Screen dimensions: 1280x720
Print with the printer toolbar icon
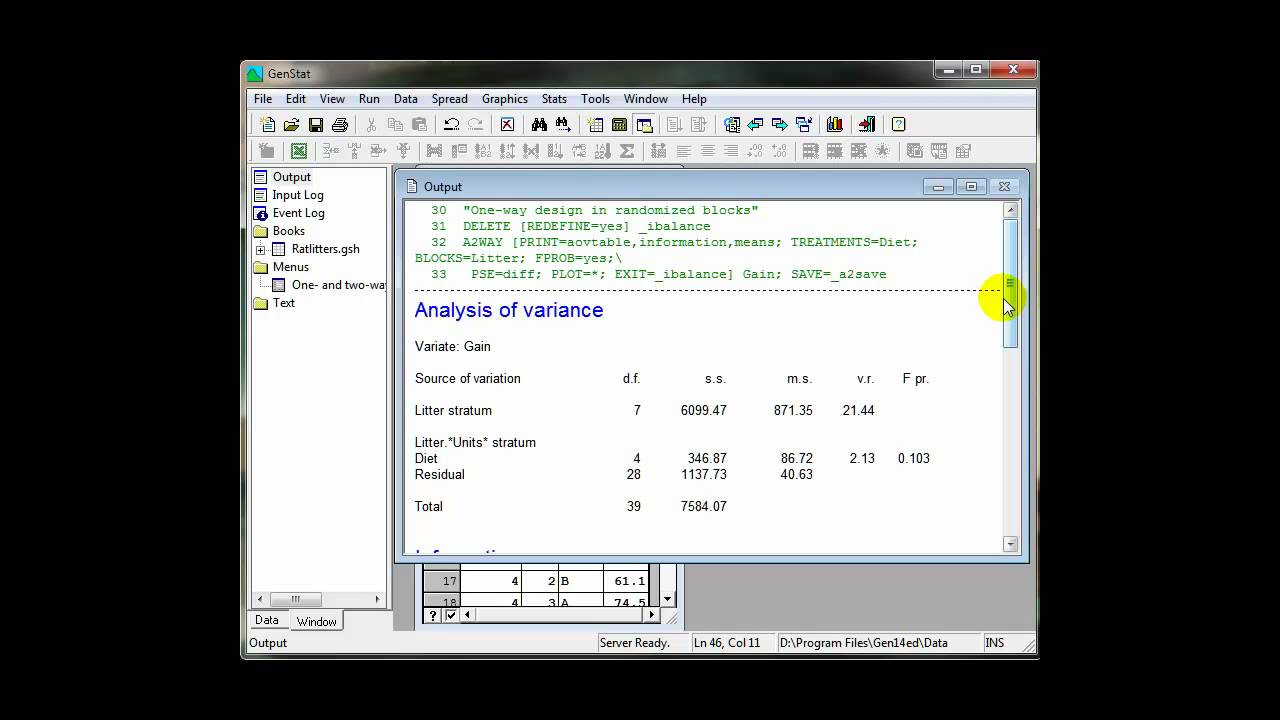(339, 125)
